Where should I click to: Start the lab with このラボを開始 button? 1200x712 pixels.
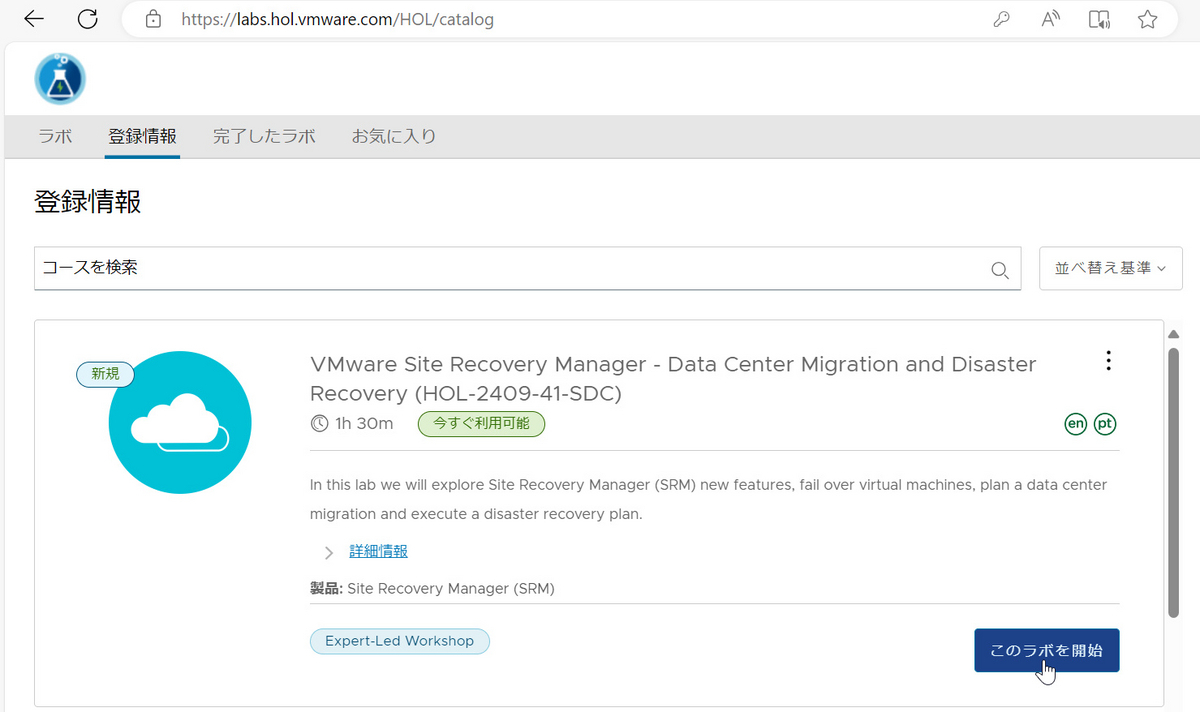coord(1047,650)
